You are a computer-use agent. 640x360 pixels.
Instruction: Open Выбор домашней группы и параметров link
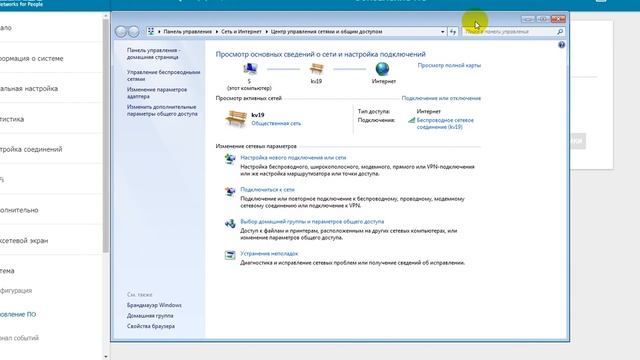coord(312,222)
